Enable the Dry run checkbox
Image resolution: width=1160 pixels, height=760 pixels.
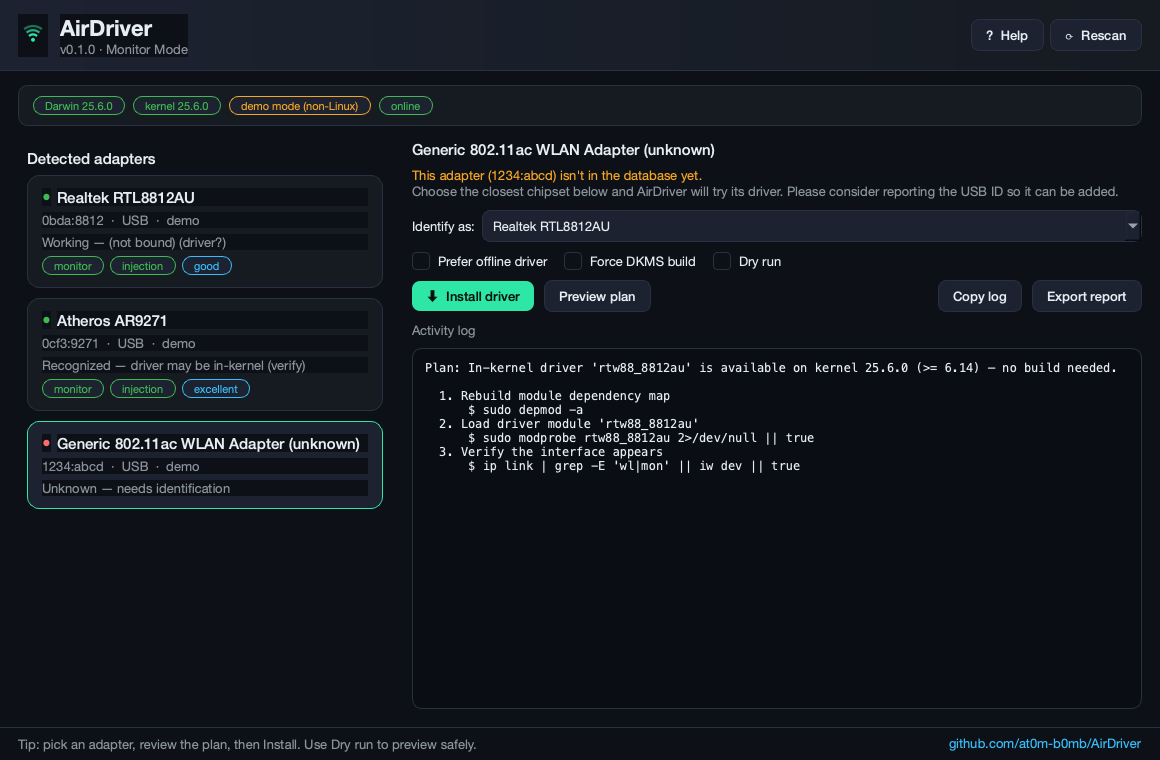(x=722, y=261)
